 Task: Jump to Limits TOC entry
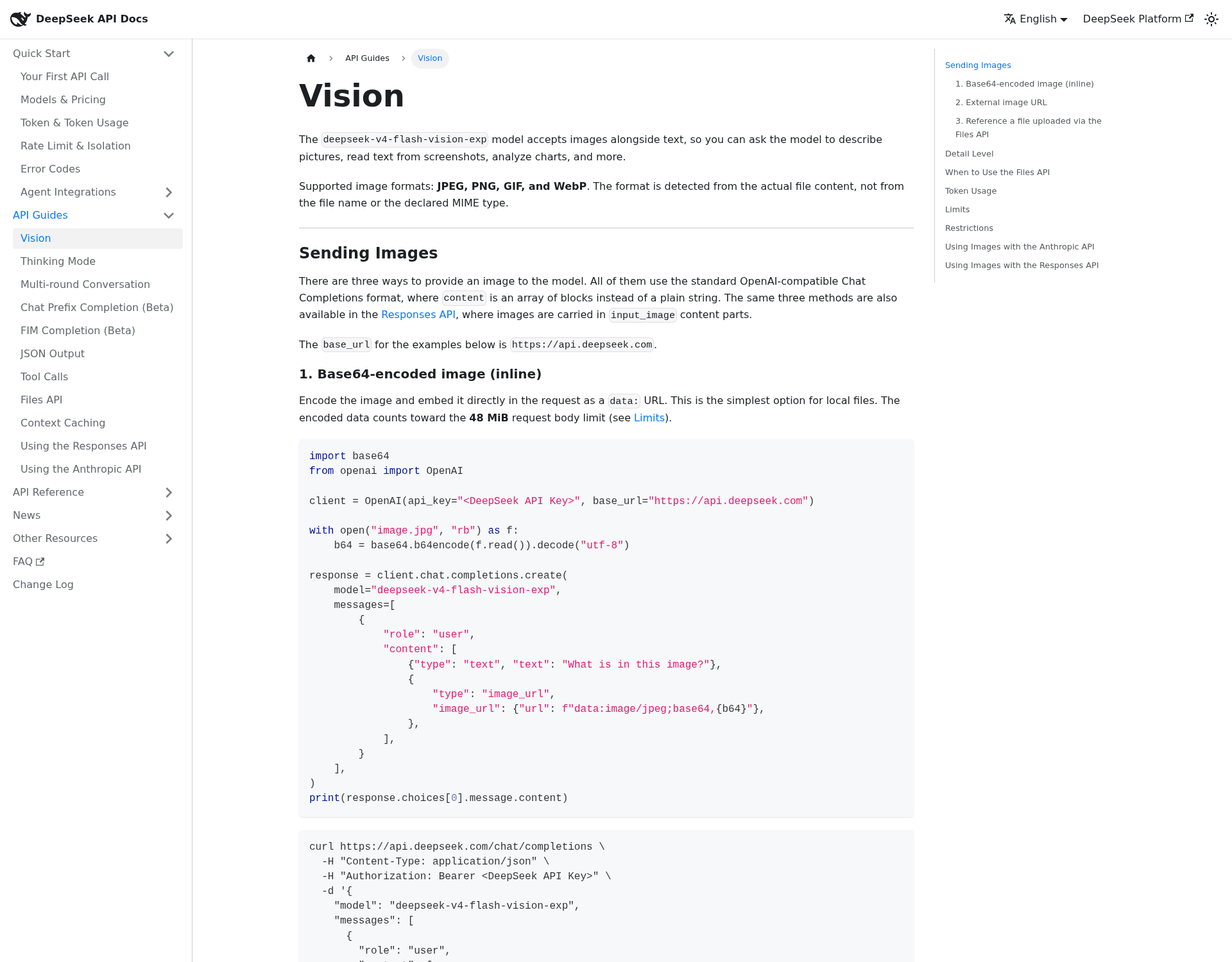[x=957, y=210]
